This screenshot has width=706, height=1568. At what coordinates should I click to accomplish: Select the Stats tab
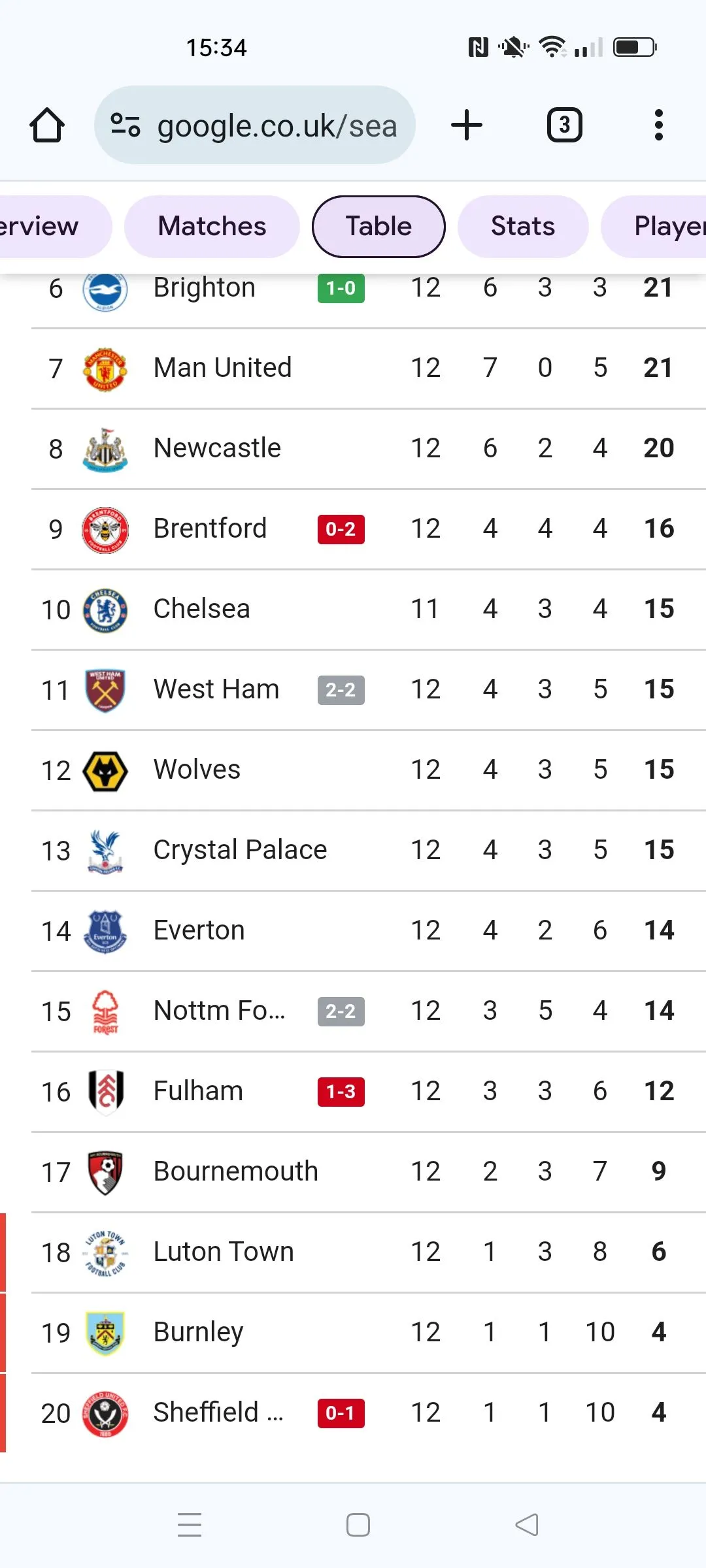click(522, 227)
